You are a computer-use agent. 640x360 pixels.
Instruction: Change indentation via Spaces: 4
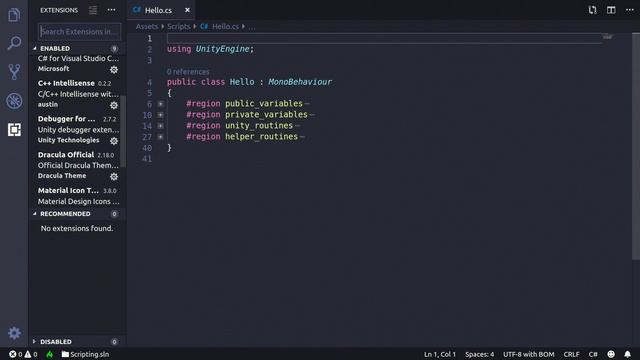480,354
